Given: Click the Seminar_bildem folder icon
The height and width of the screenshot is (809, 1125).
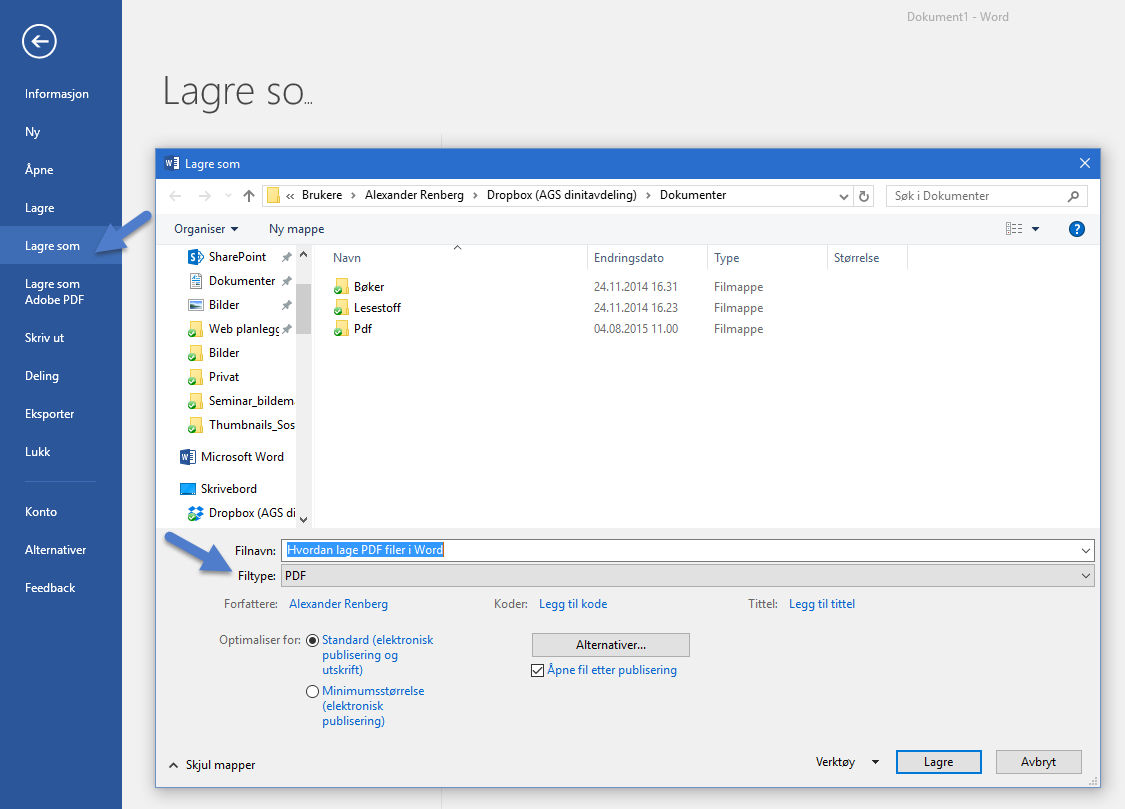Looking at the screenshot, I should (195, 401).
